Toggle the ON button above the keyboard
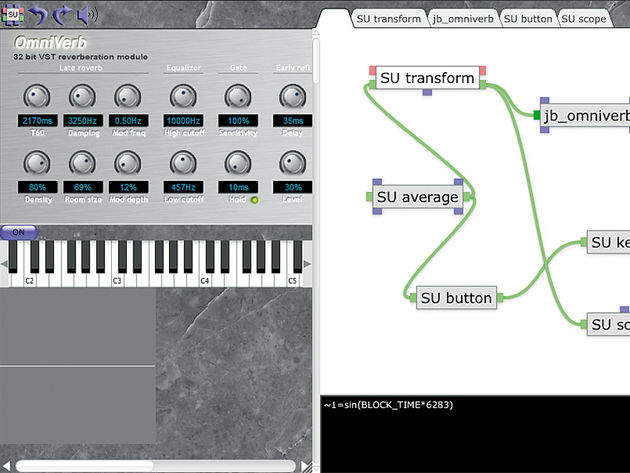This screenshot has height=473, width=630. 19,232
